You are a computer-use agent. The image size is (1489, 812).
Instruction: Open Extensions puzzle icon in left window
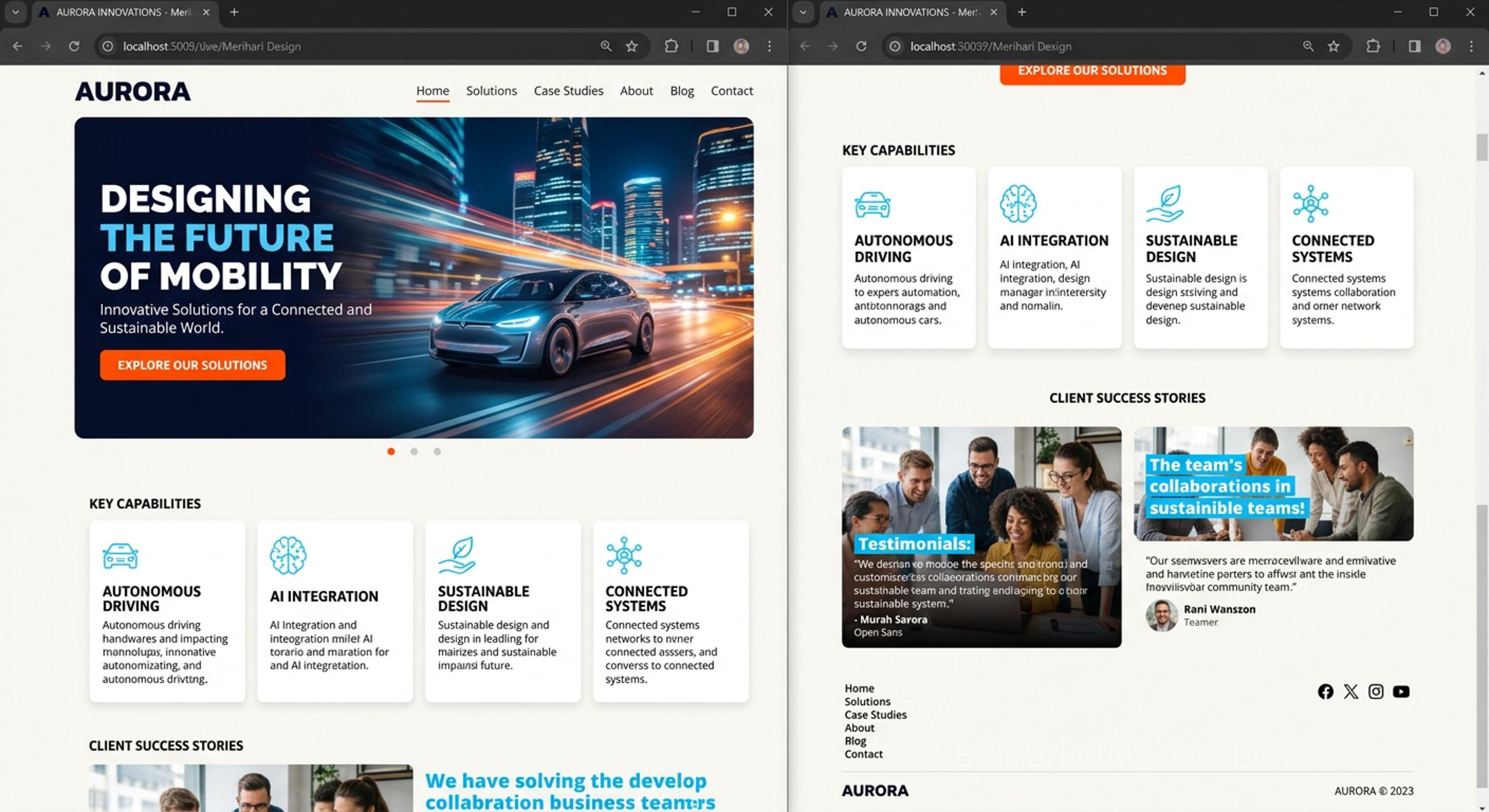click(671, 46)
